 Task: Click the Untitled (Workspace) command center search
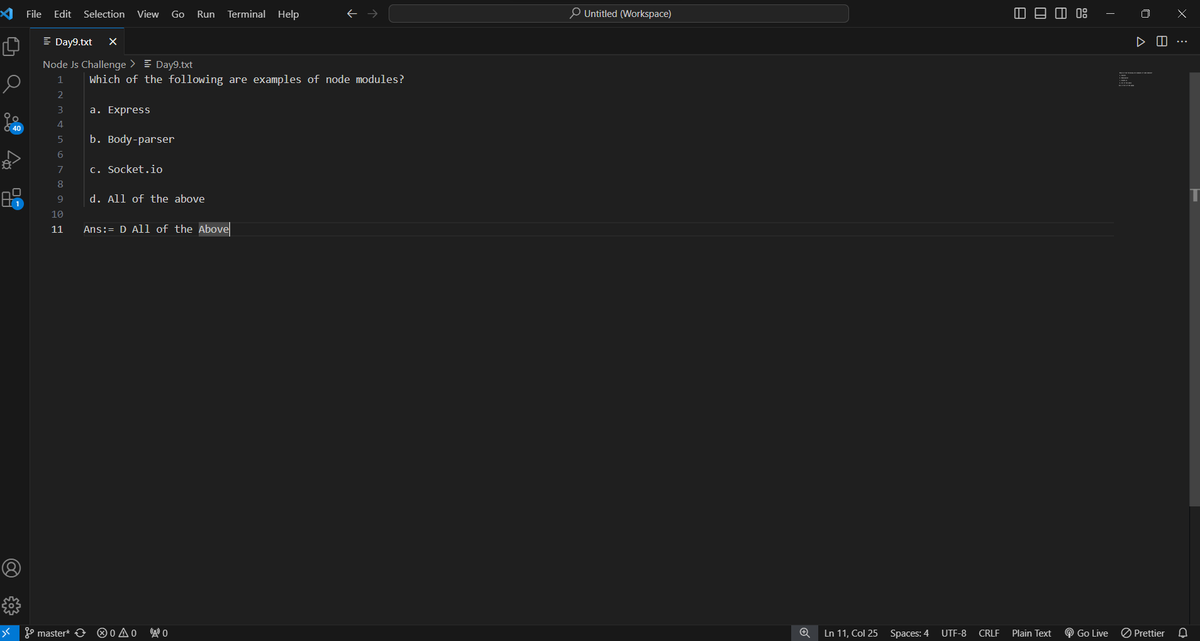tap(619, 14)
